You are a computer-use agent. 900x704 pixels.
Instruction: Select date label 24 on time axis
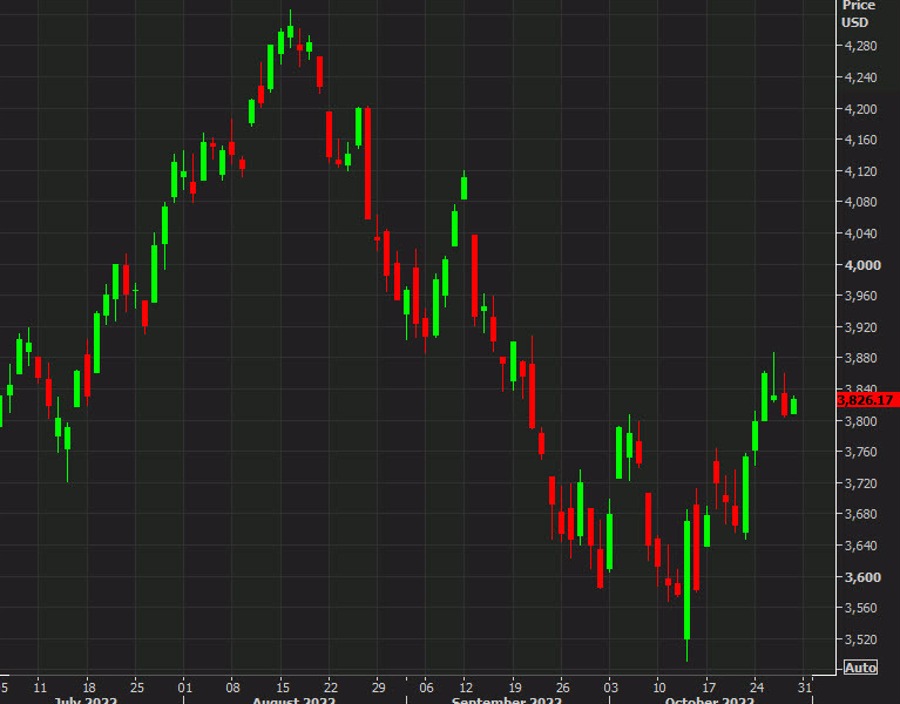tap(757, 687)
